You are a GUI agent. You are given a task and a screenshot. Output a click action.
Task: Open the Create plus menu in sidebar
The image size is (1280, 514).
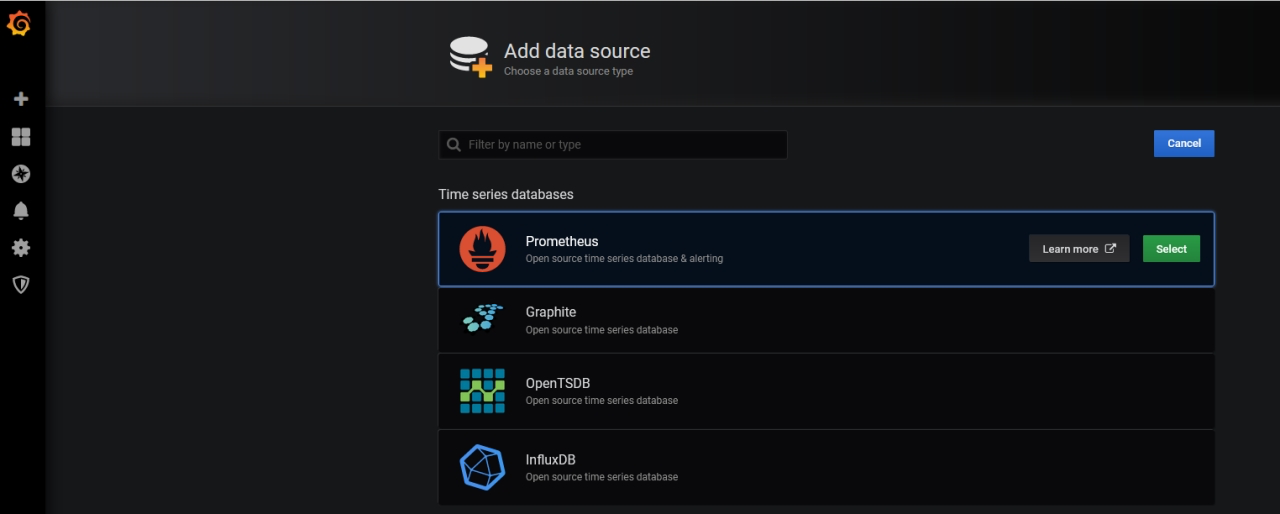21,99
